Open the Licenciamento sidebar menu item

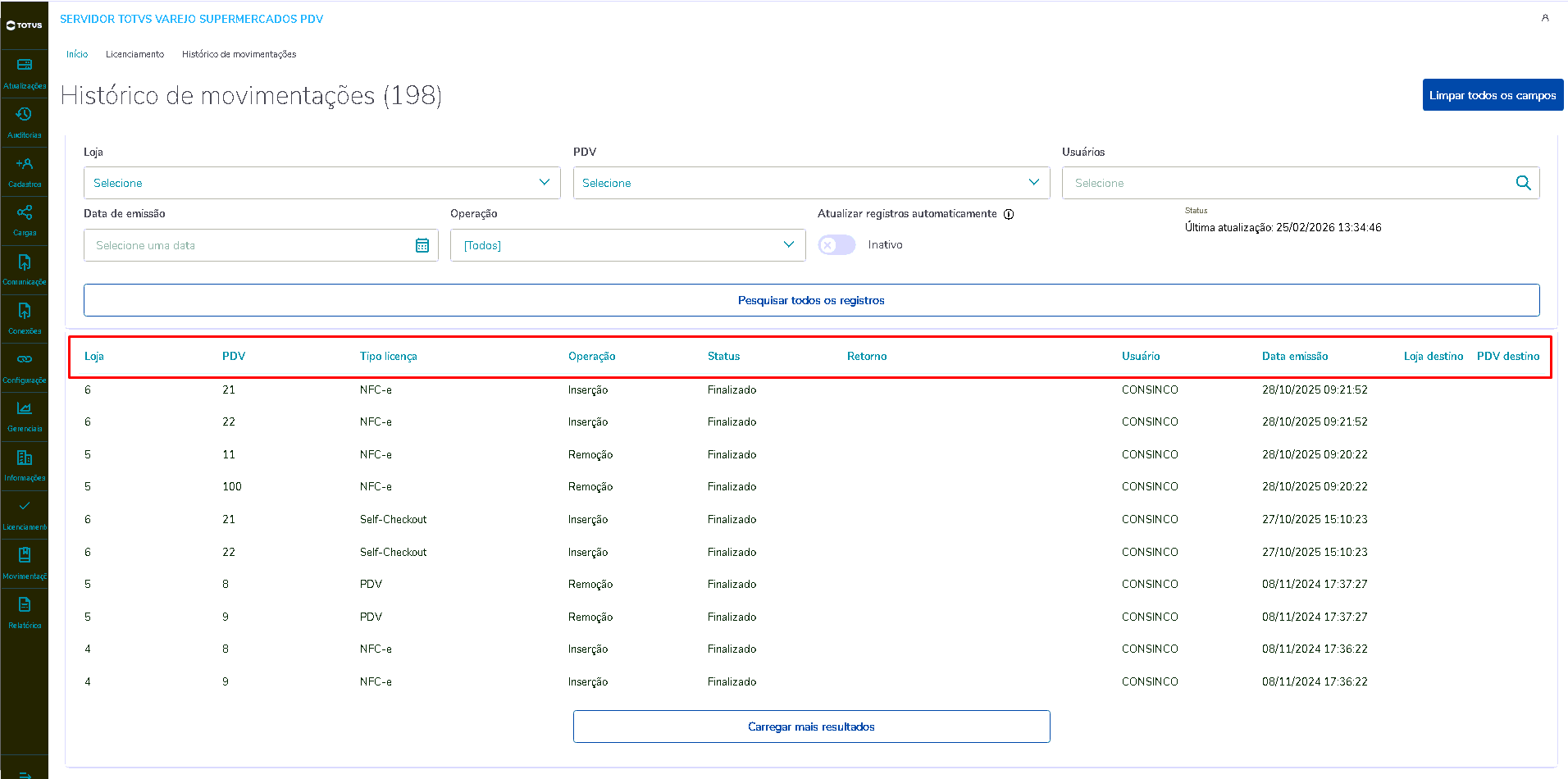[x=25, y=513]
